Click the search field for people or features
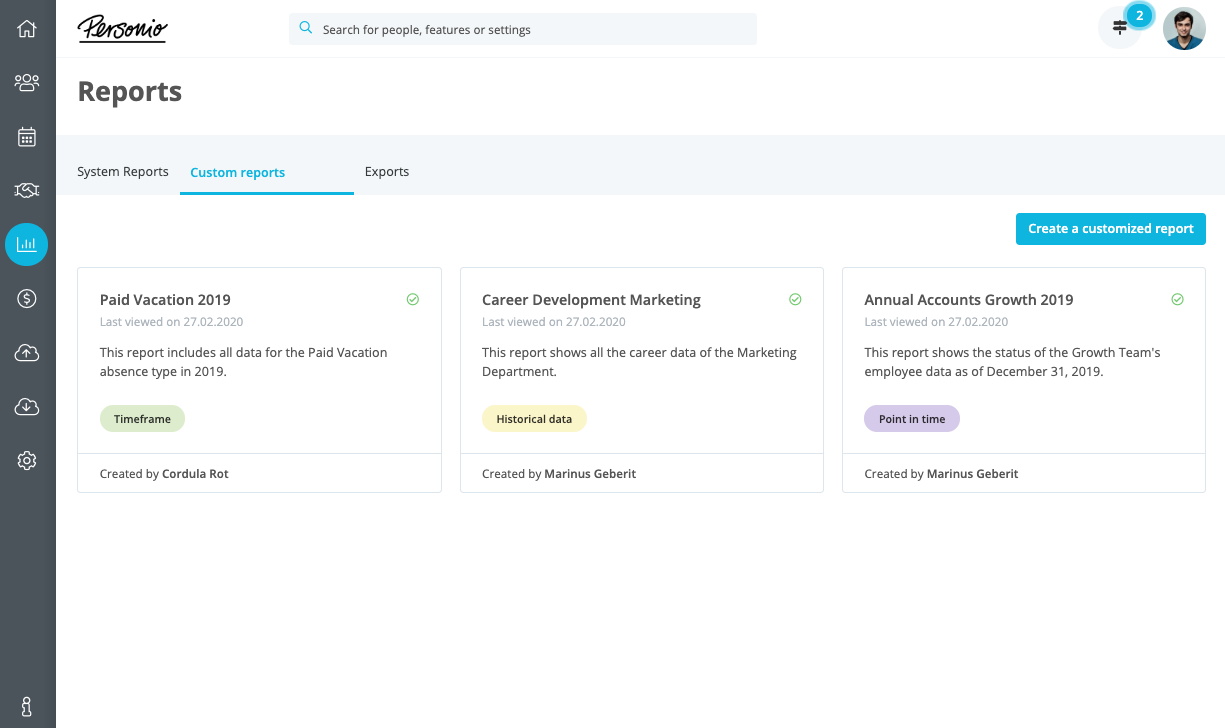Viewport: 1225px width, 728px height. coord(523,30)
